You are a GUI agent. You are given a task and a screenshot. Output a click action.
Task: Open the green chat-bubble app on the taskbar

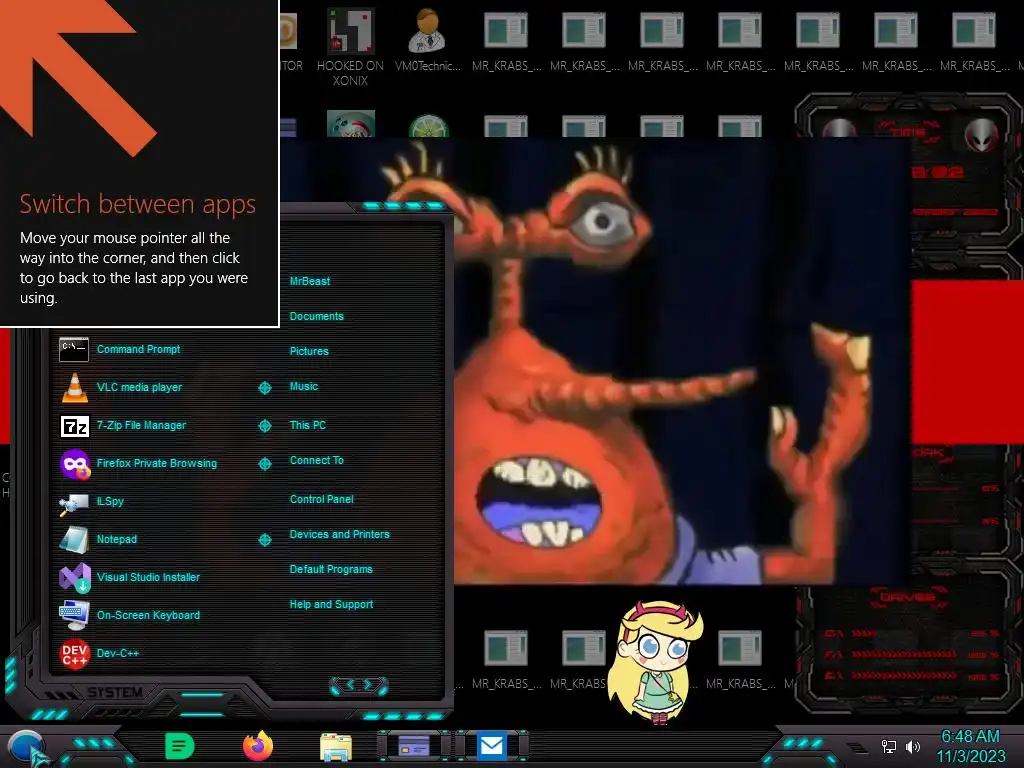[180, 746]
